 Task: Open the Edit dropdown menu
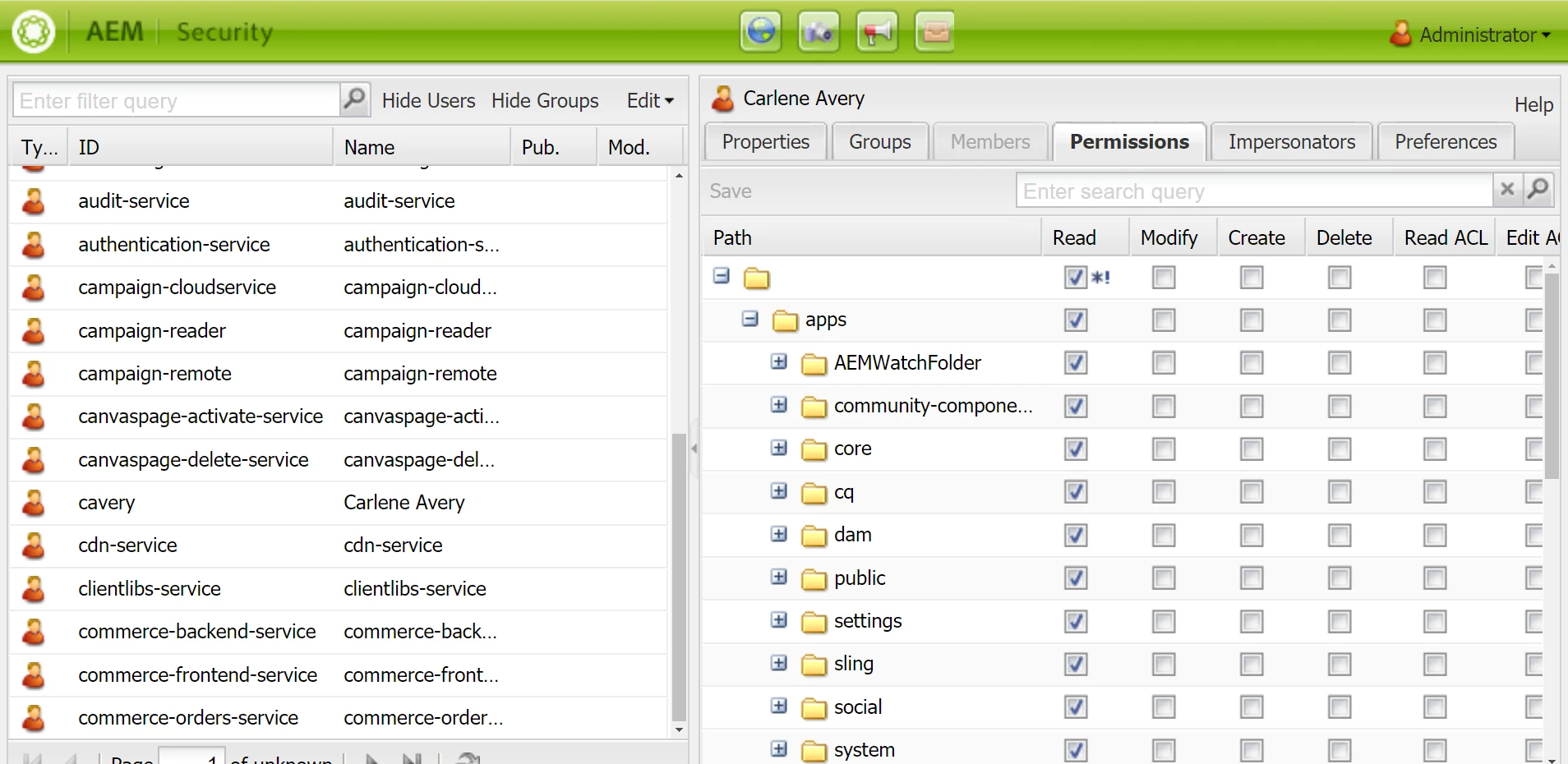click(650, 100)
